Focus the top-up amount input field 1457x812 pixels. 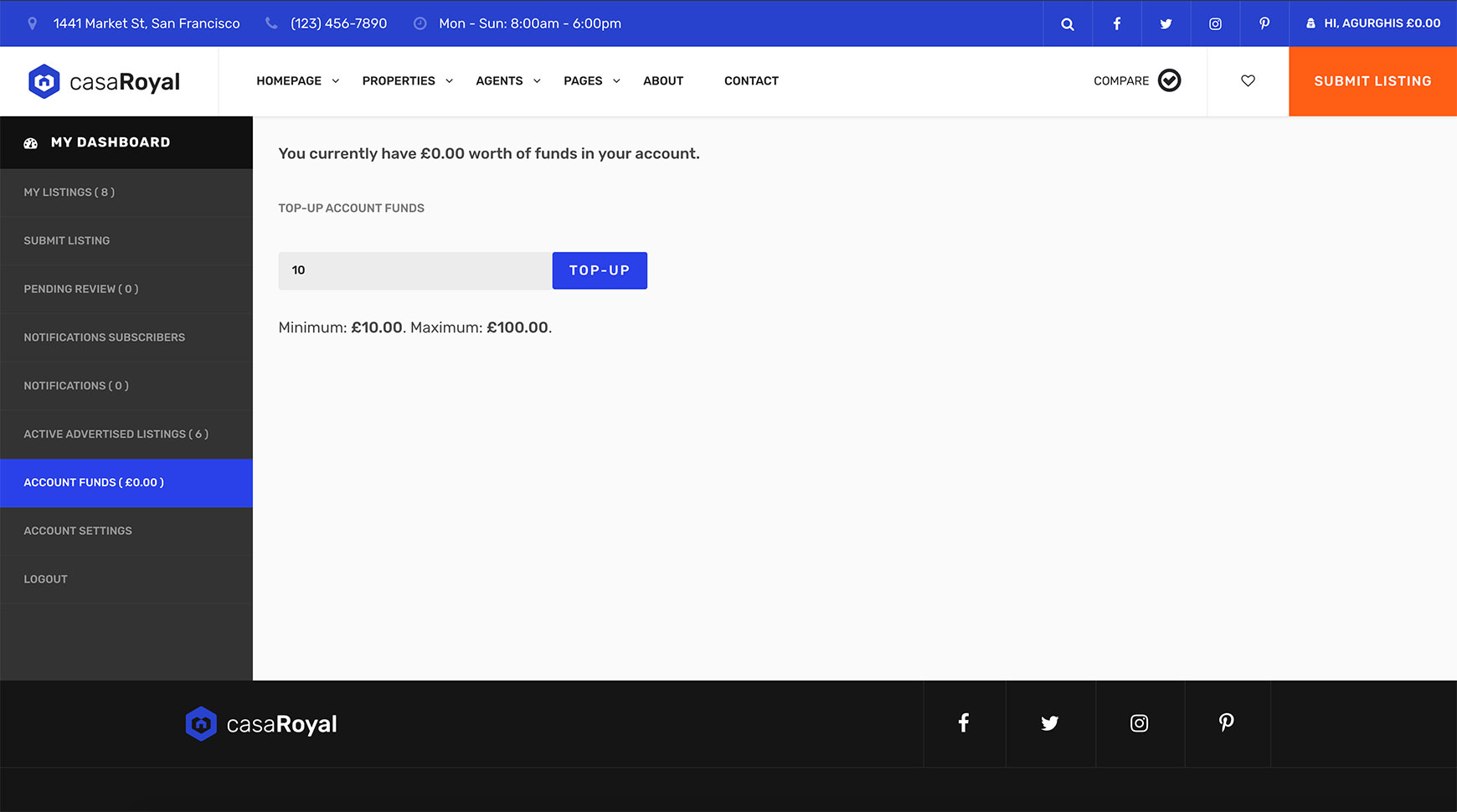coord(415,270)
